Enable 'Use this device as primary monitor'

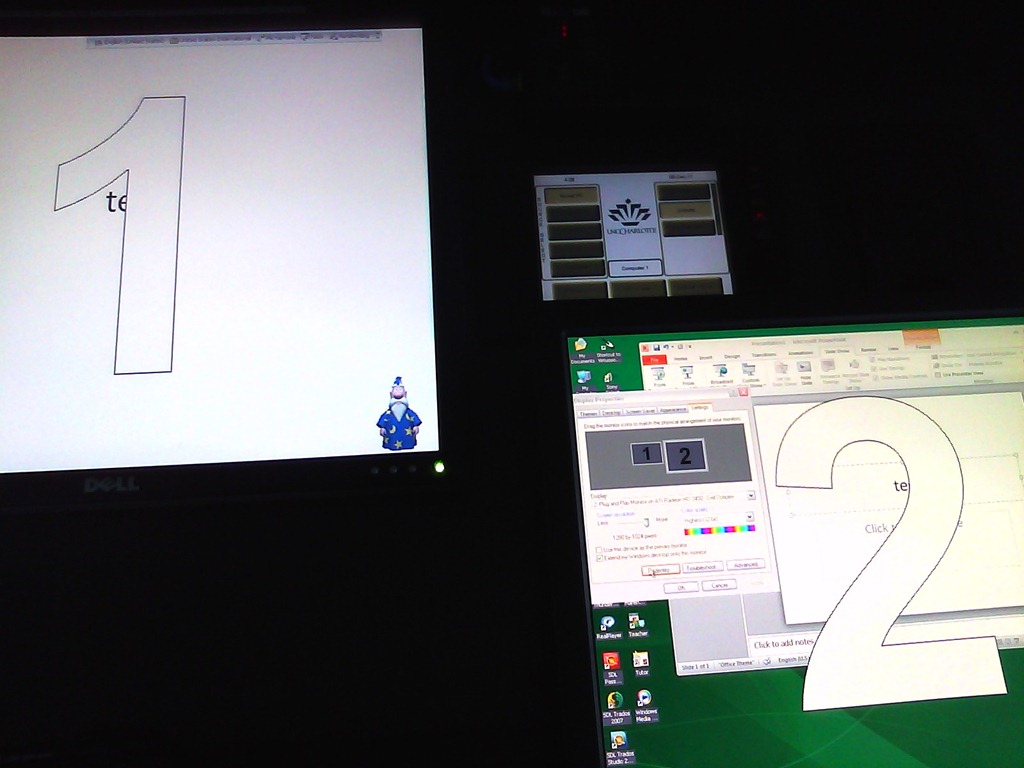597,549
